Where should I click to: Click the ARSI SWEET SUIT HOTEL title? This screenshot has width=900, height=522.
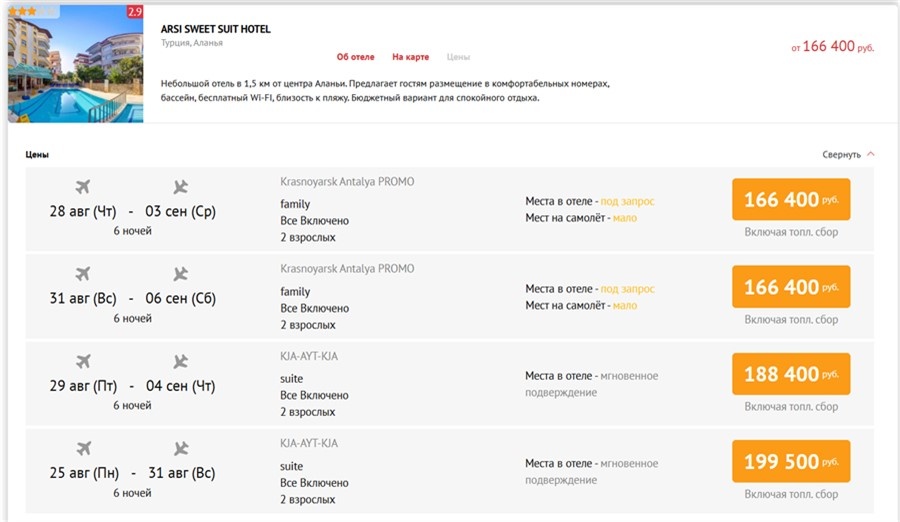tap(215, 29)
